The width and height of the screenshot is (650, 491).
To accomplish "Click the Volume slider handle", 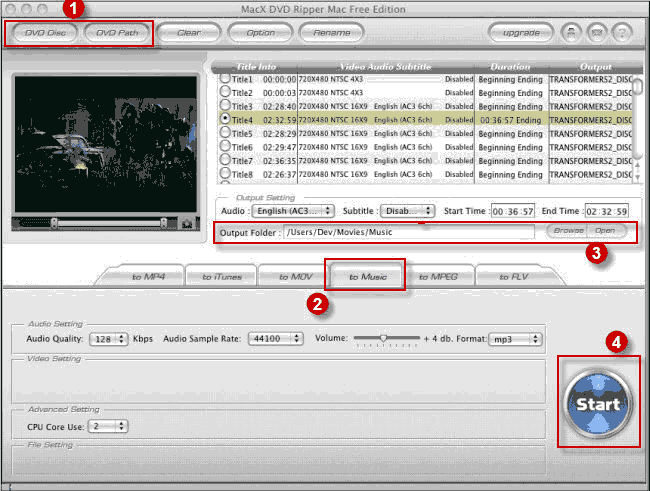I will 383,338.
